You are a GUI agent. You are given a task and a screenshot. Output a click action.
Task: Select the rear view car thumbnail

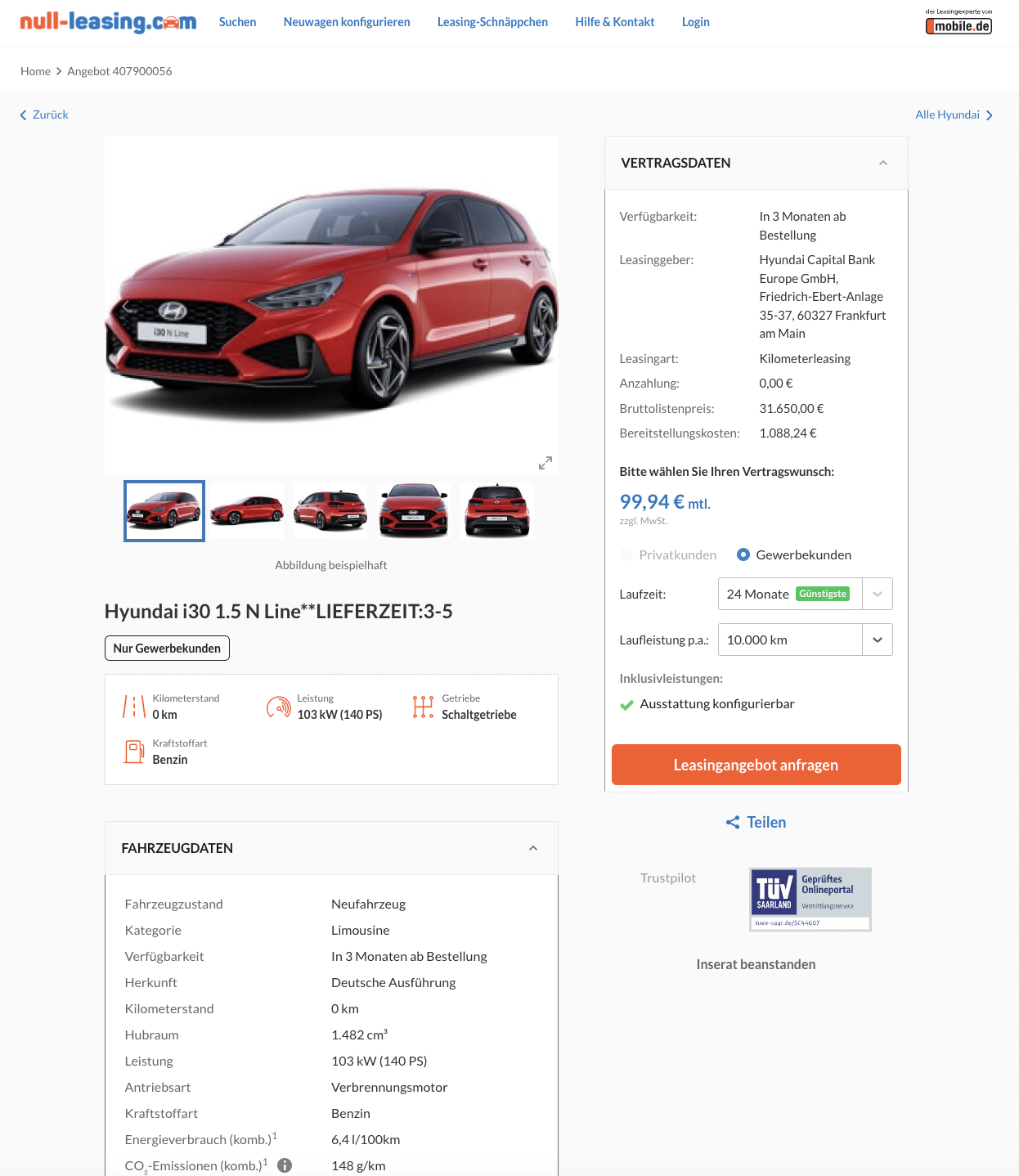click(x=497, y=510)
